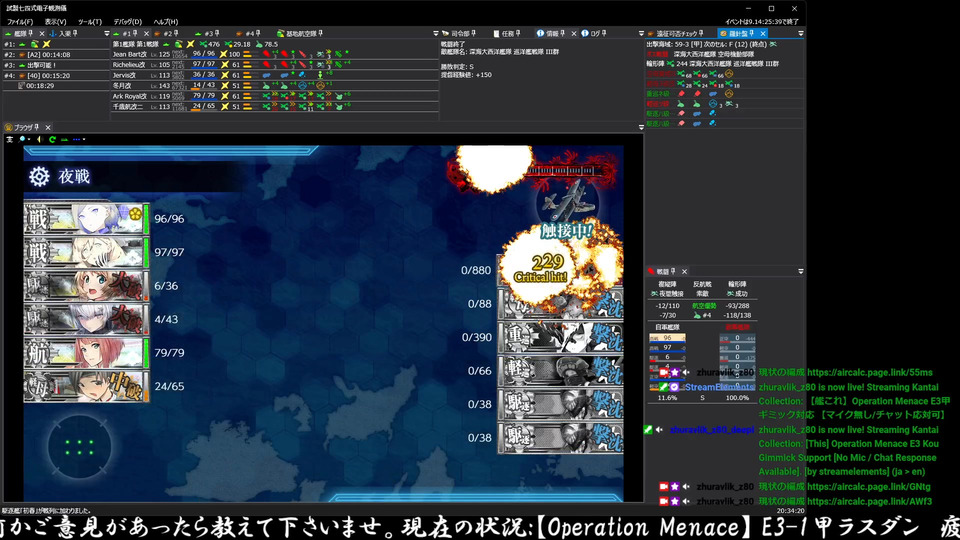
Task: Pin the 任務 tab
Action: coord(518,34)
